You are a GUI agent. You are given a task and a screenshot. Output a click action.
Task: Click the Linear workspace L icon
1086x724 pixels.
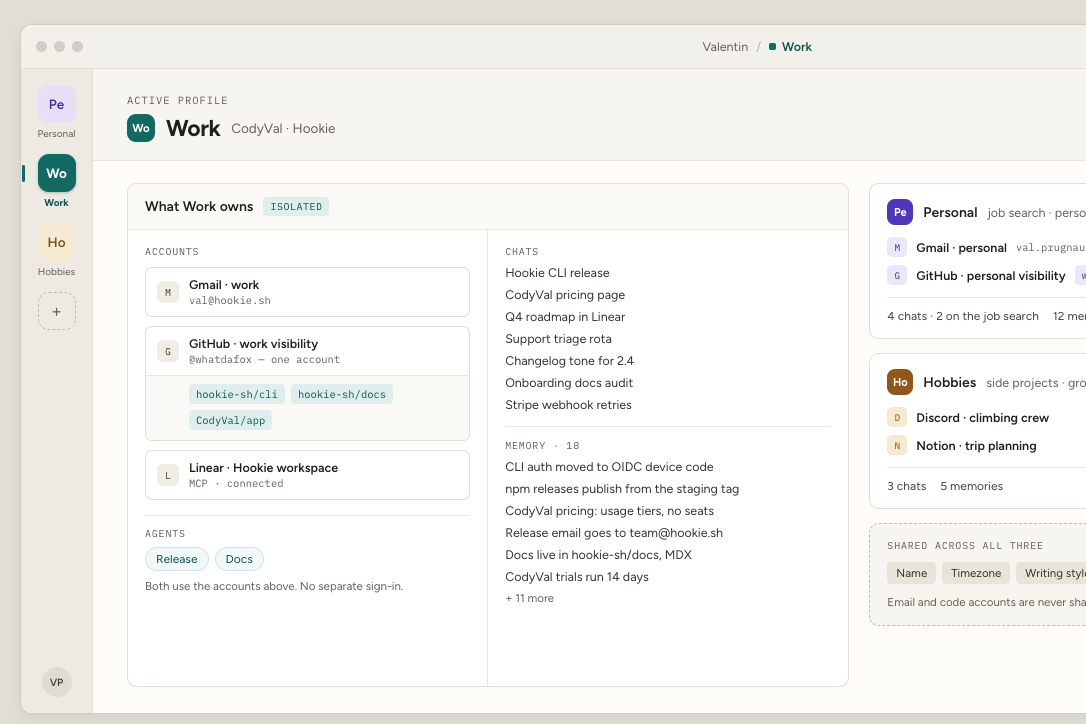(168, 475)
